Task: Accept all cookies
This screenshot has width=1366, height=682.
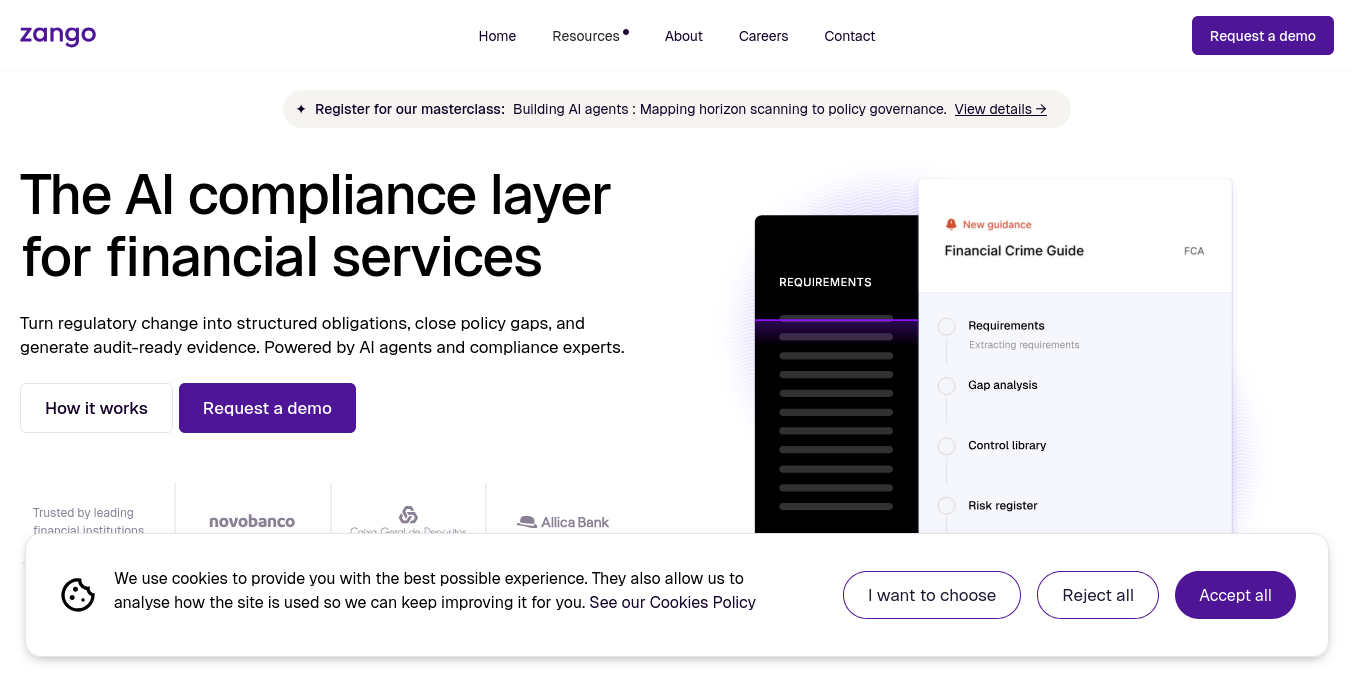Action: click(x=1235, y=595)
